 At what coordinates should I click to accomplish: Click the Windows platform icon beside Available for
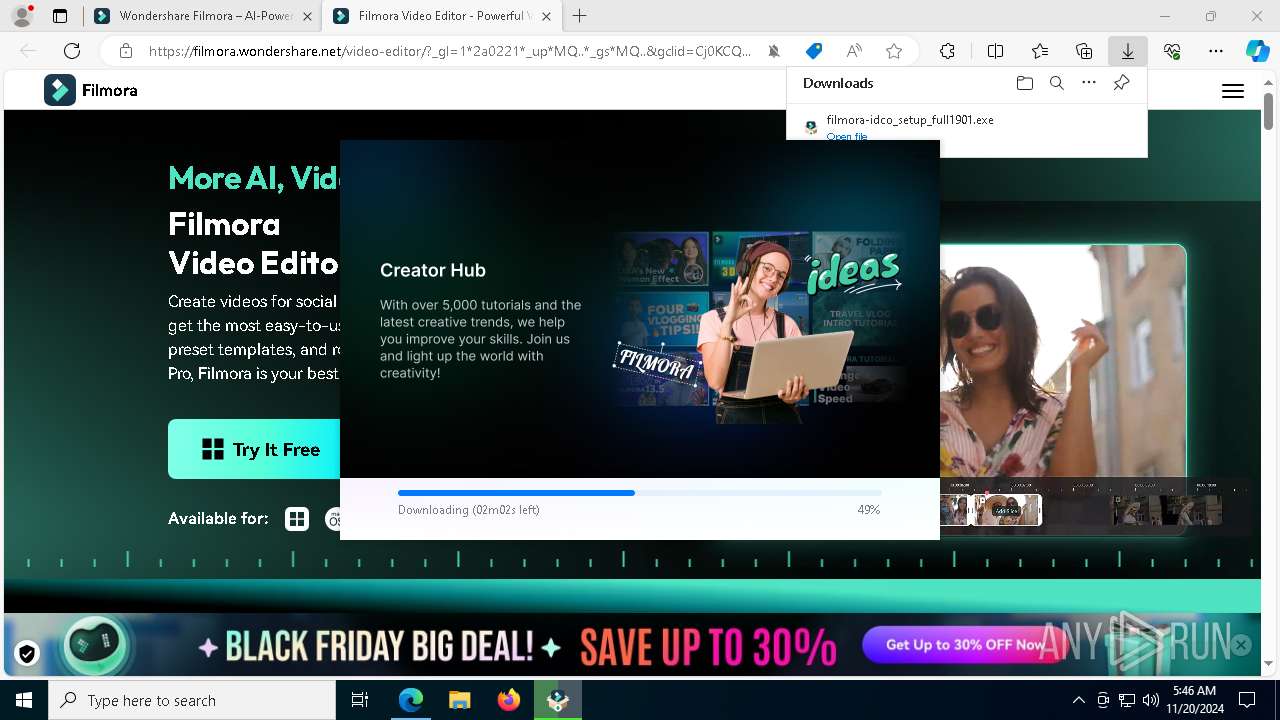point(297,519)
